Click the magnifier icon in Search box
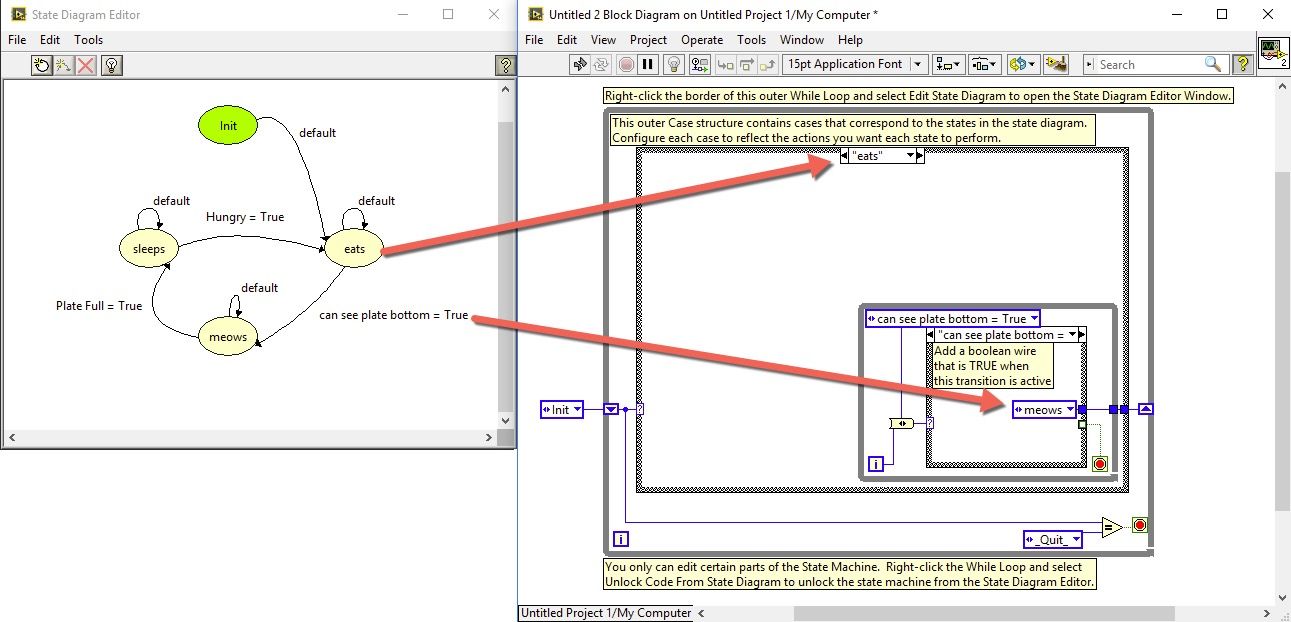The width and height of the screenshot is (1291, 622). coord(1213,64)
